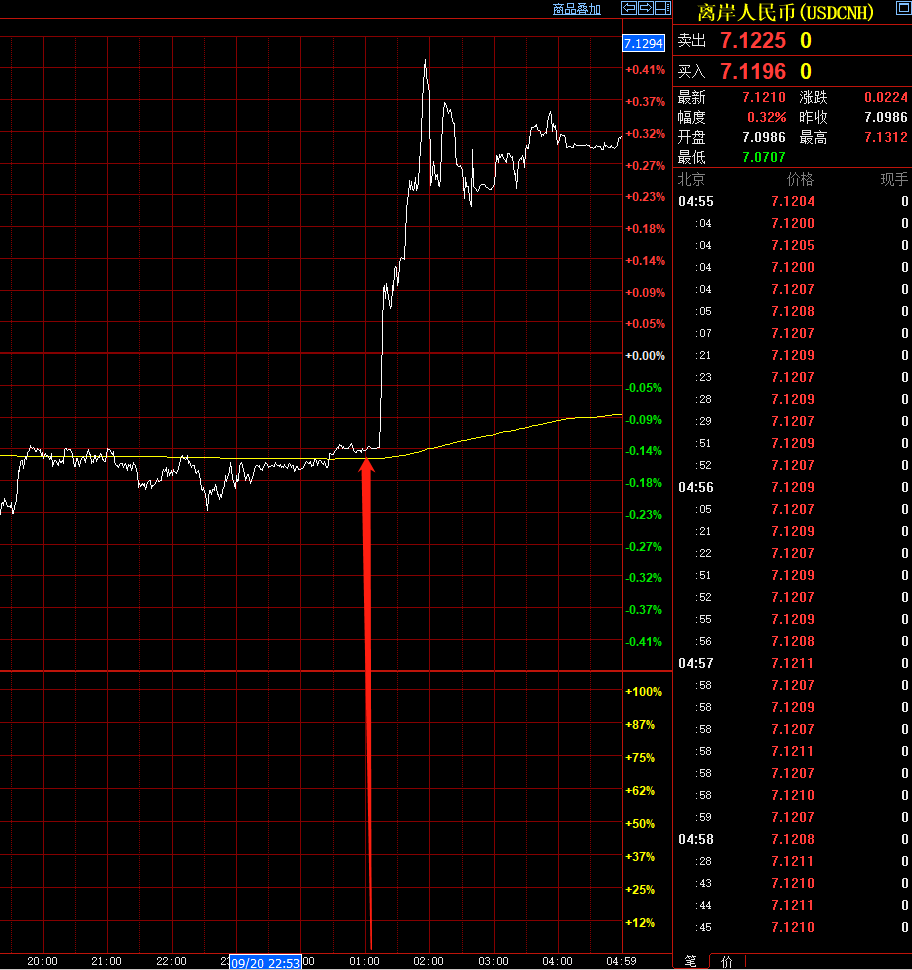
Task: Click the 20:00 time axis label
Action: tap(42, 961)
